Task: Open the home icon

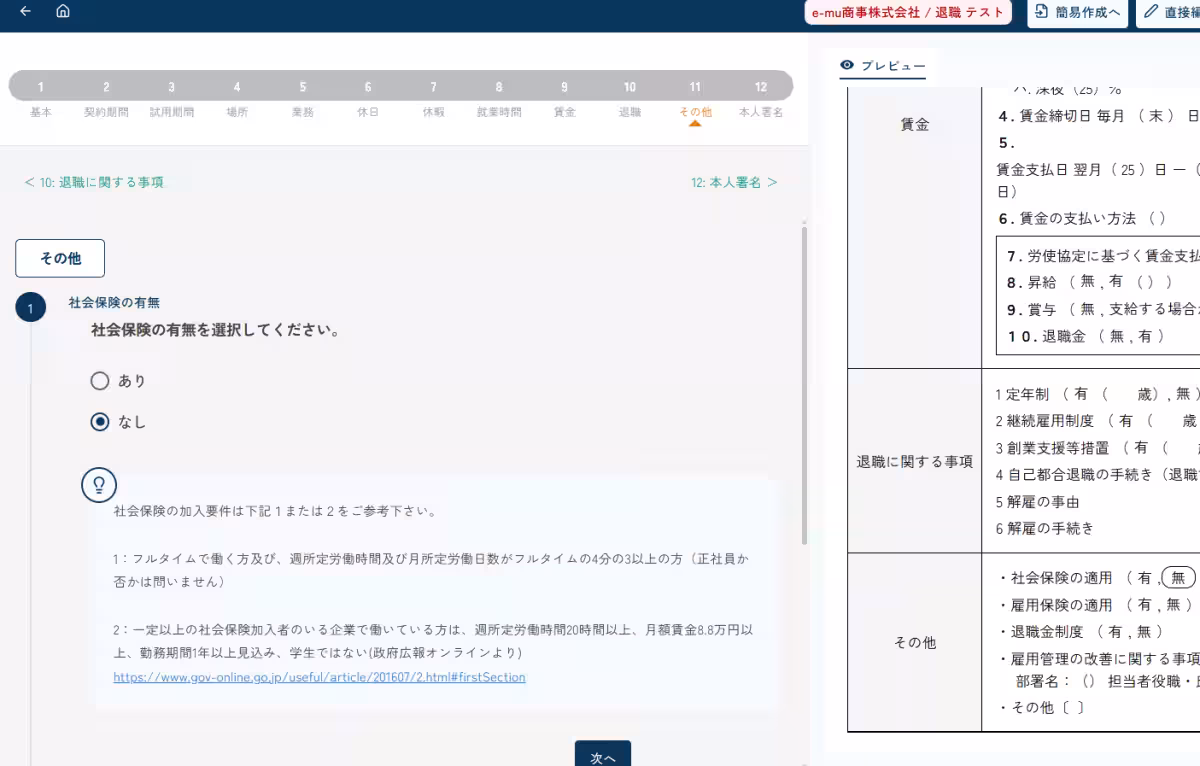Action: (63, 11)
